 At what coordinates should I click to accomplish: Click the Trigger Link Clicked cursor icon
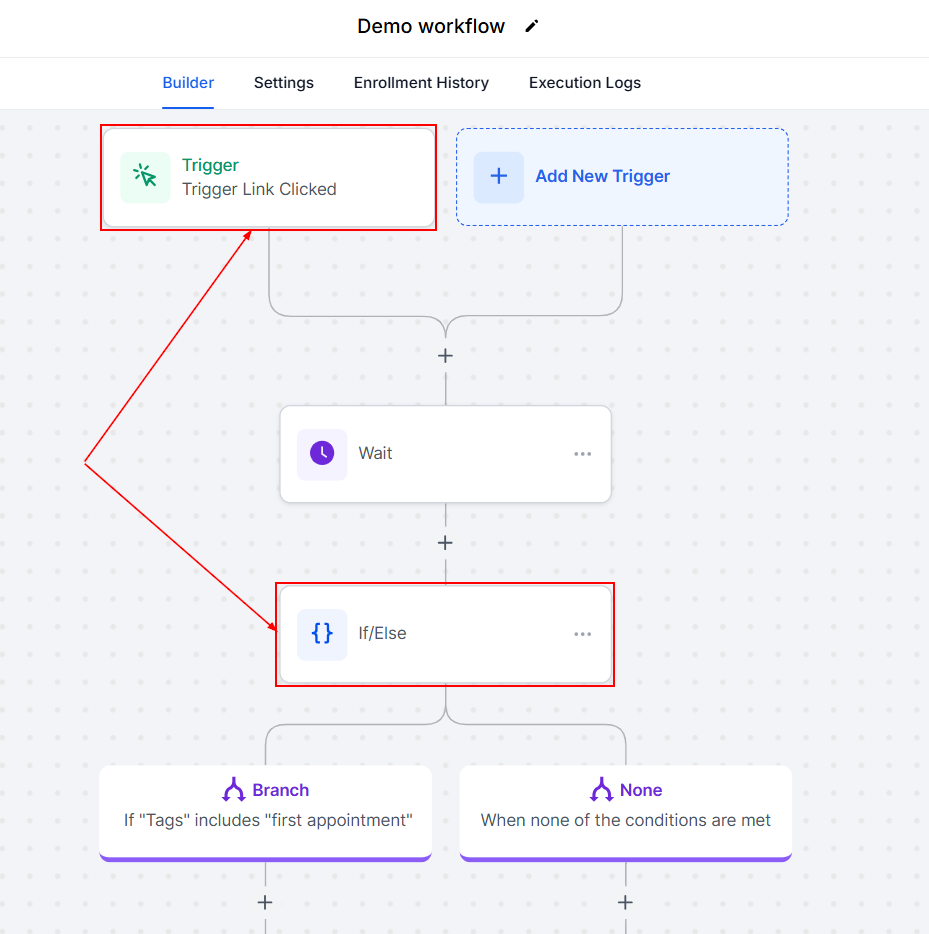pos(146,177)
